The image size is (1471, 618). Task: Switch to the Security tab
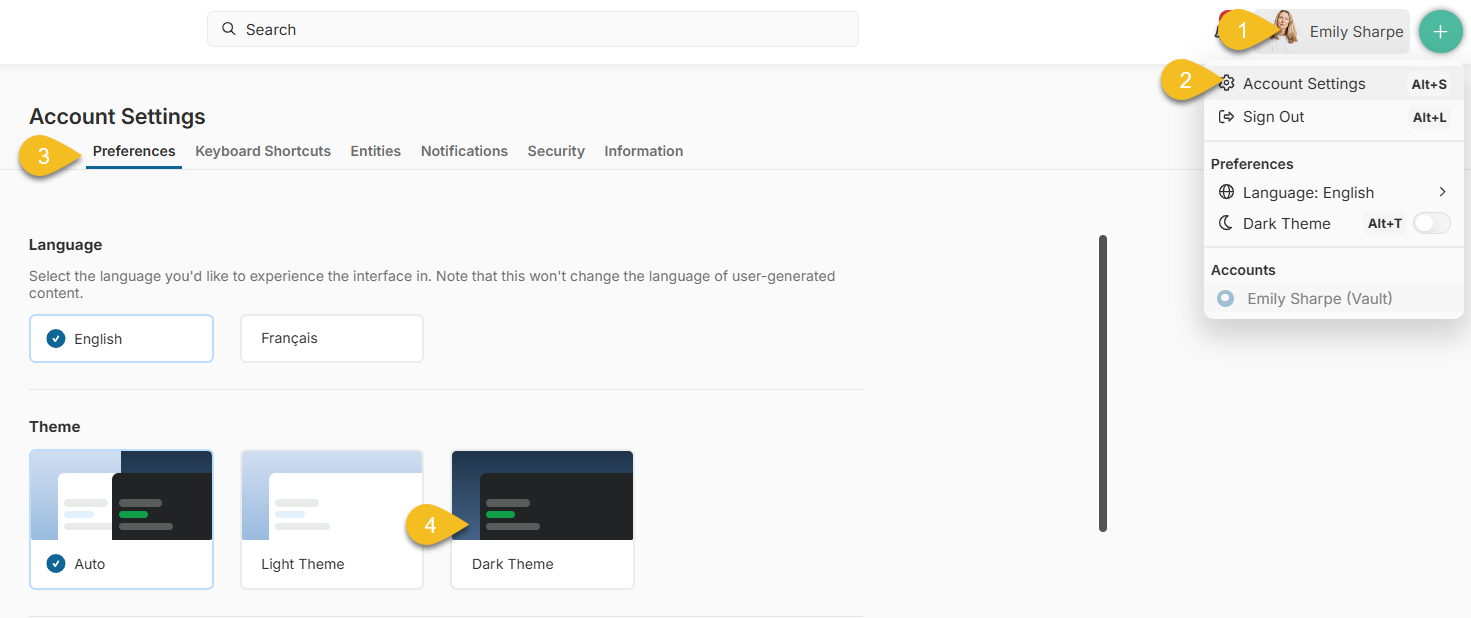coord(556,151)
